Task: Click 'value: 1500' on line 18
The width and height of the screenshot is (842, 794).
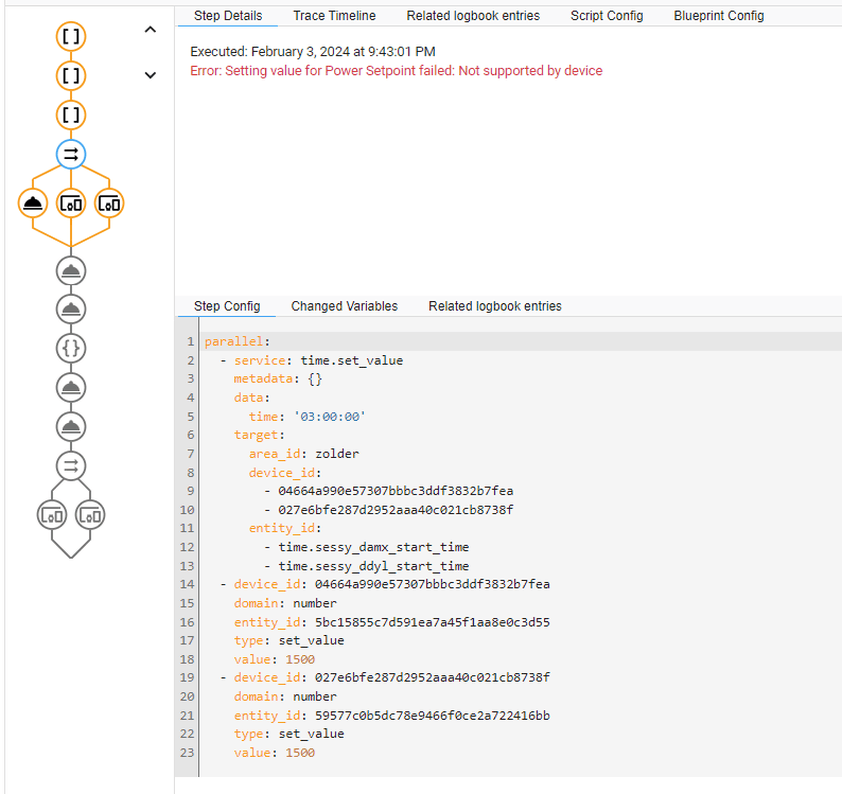Action: (274, 659)
